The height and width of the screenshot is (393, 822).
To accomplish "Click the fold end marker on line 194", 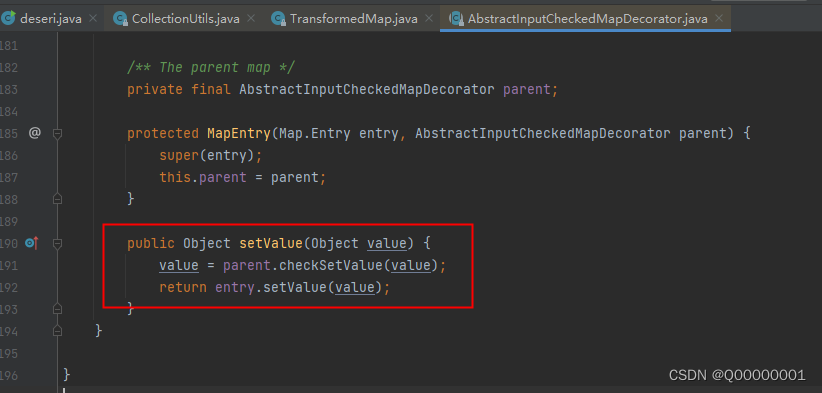I will (58, 331).
